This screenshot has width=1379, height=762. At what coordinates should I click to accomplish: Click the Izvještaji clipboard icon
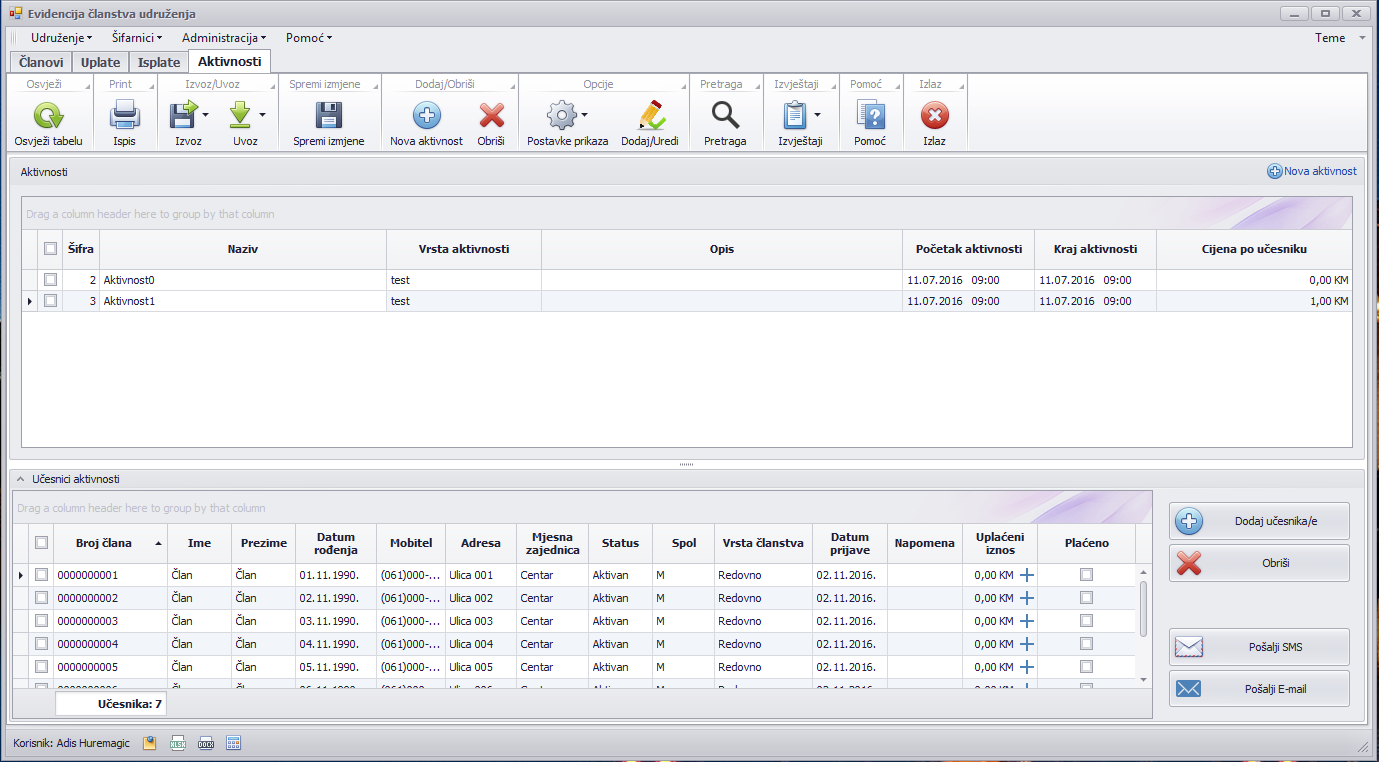[x=795, y=116]
